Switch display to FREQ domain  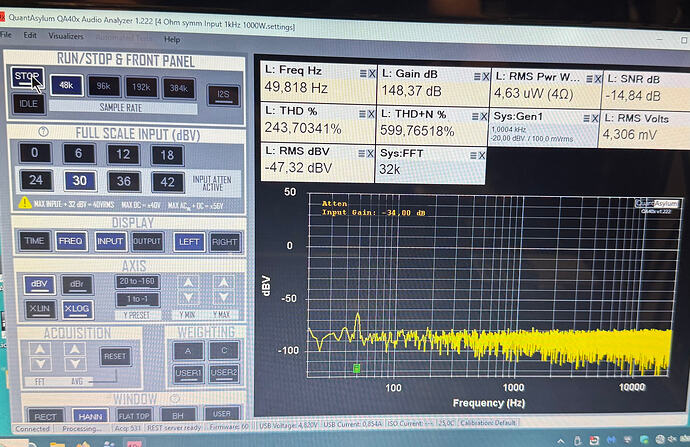point(71,241)
